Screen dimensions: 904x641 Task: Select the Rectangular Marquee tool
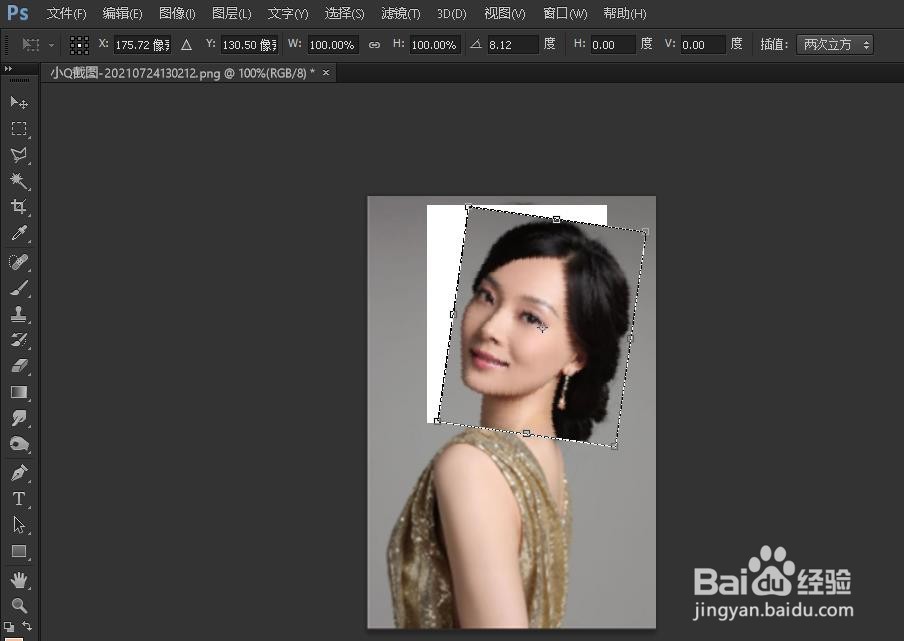click(20, 129)
